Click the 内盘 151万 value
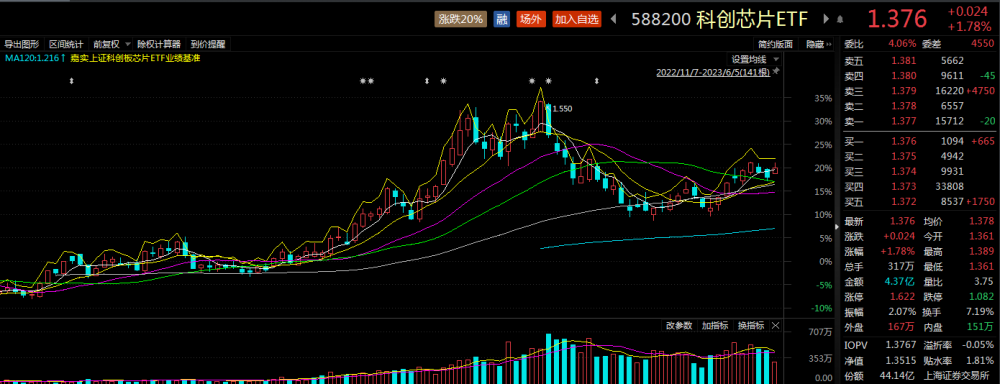Viewport: 1000px width, 384px height. (981, 327)
